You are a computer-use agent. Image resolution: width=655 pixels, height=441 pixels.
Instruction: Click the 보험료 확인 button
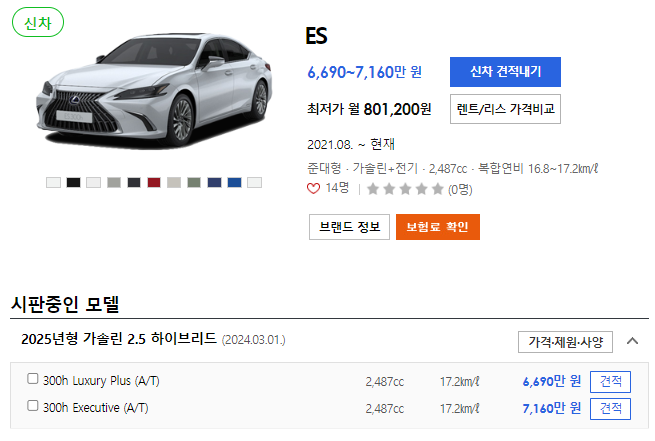[437, 227]
